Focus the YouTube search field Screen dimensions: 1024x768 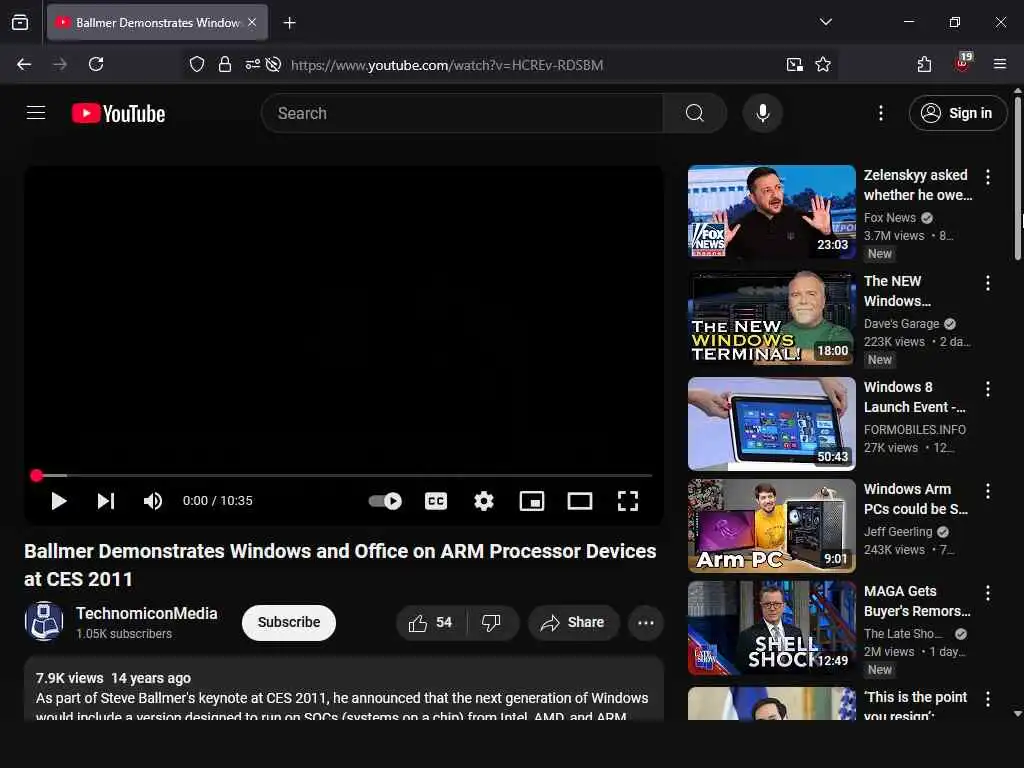tap(462, 113)
